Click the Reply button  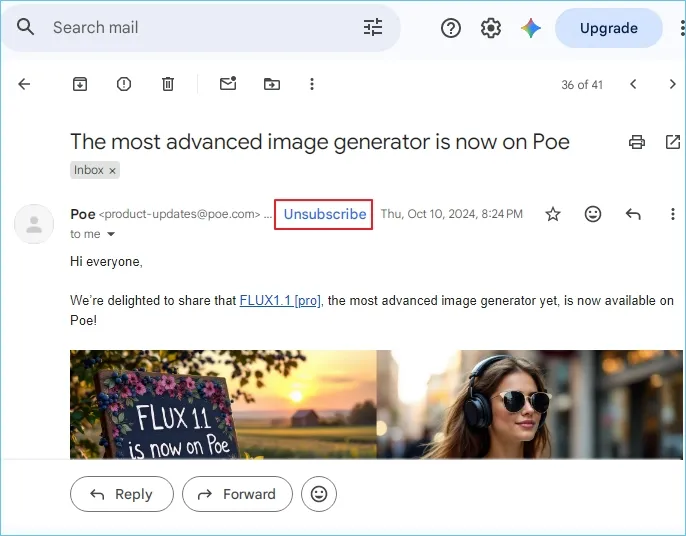coord(122,494)
